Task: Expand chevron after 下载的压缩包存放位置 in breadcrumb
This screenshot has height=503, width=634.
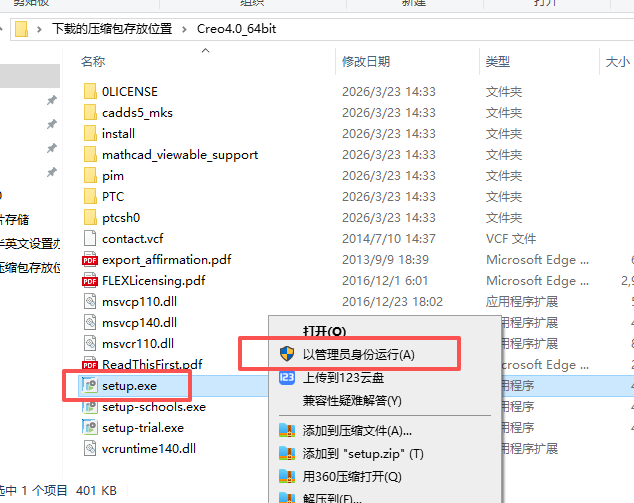Action: [184, 29]
